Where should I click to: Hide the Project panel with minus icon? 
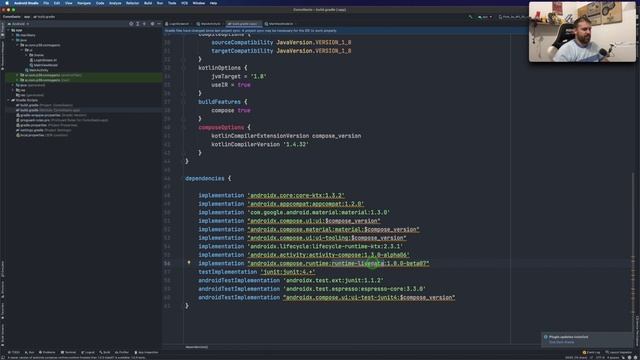pos(159,24)
